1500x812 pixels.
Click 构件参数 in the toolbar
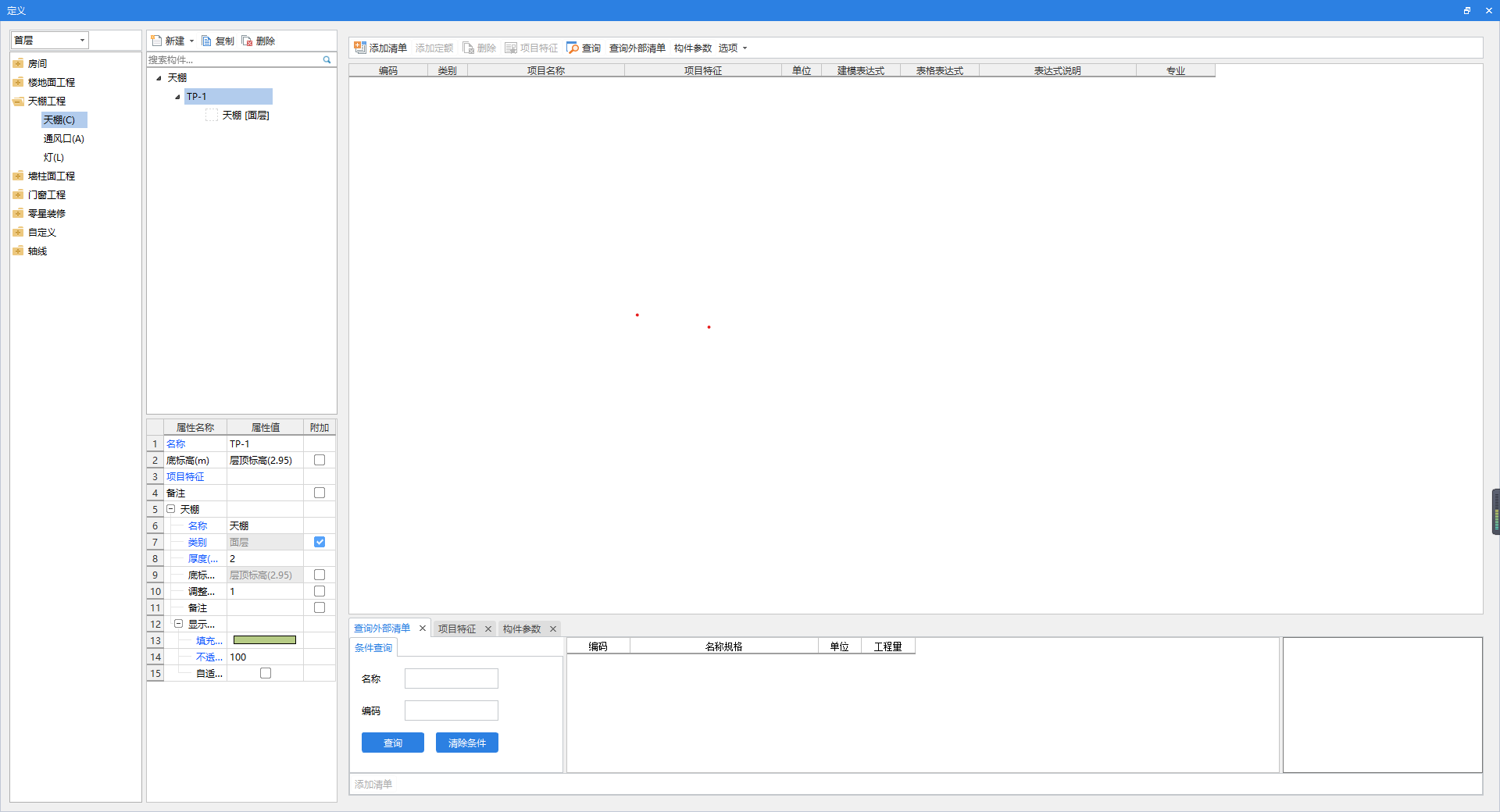[693, 48]
